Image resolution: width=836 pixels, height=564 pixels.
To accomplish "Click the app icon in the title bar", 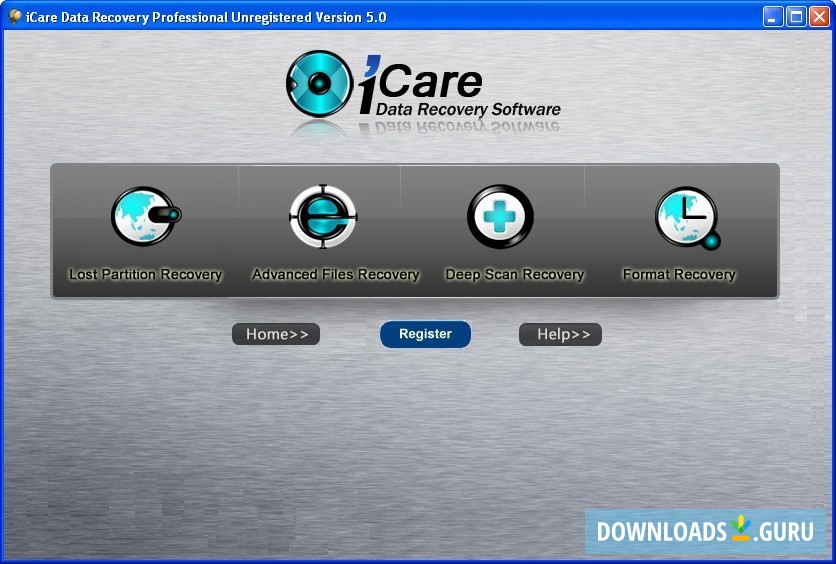I will click(15, 17).
